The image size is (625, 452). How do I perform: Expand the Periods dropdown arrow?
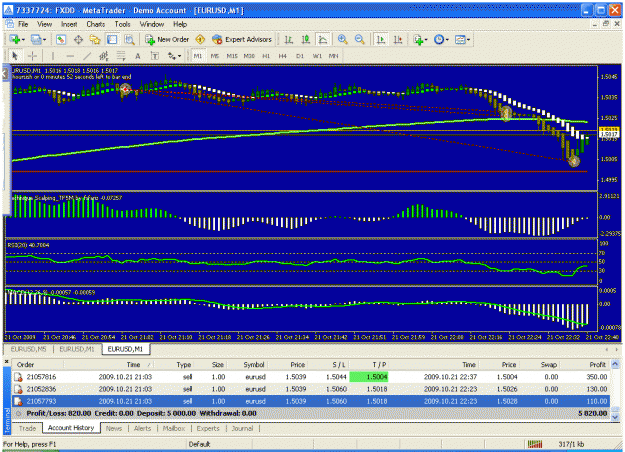[448, 39]
